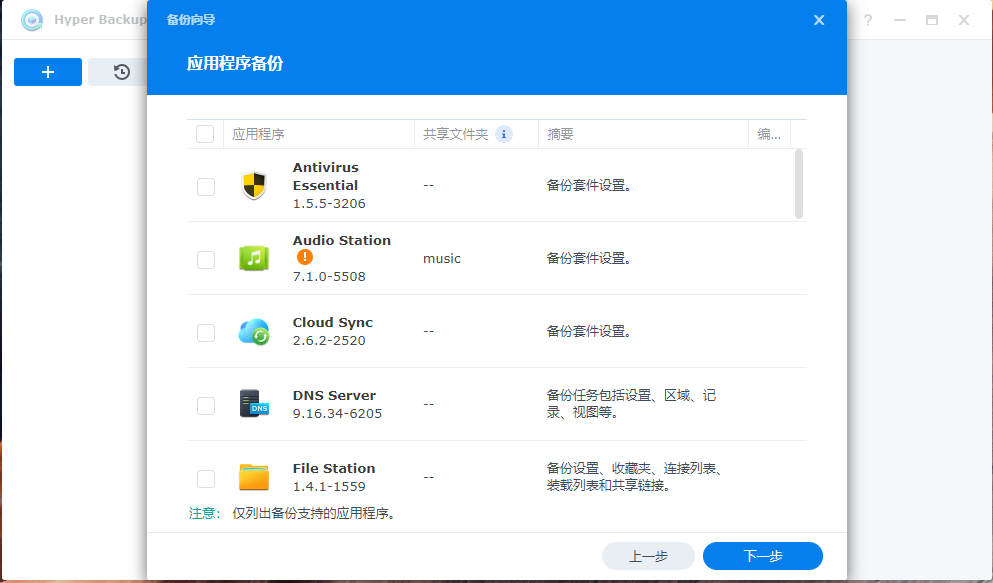
Task: Check the File Station checkbox
Action: tap(206, 479)
